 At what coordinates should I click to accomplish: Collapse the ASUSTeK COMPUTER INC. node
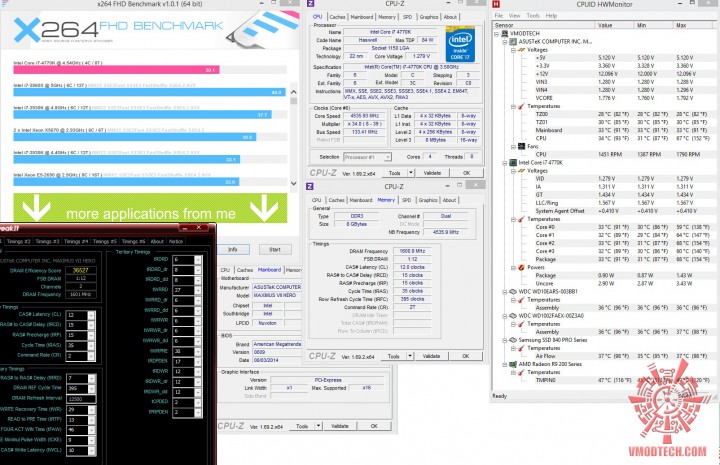505,42
